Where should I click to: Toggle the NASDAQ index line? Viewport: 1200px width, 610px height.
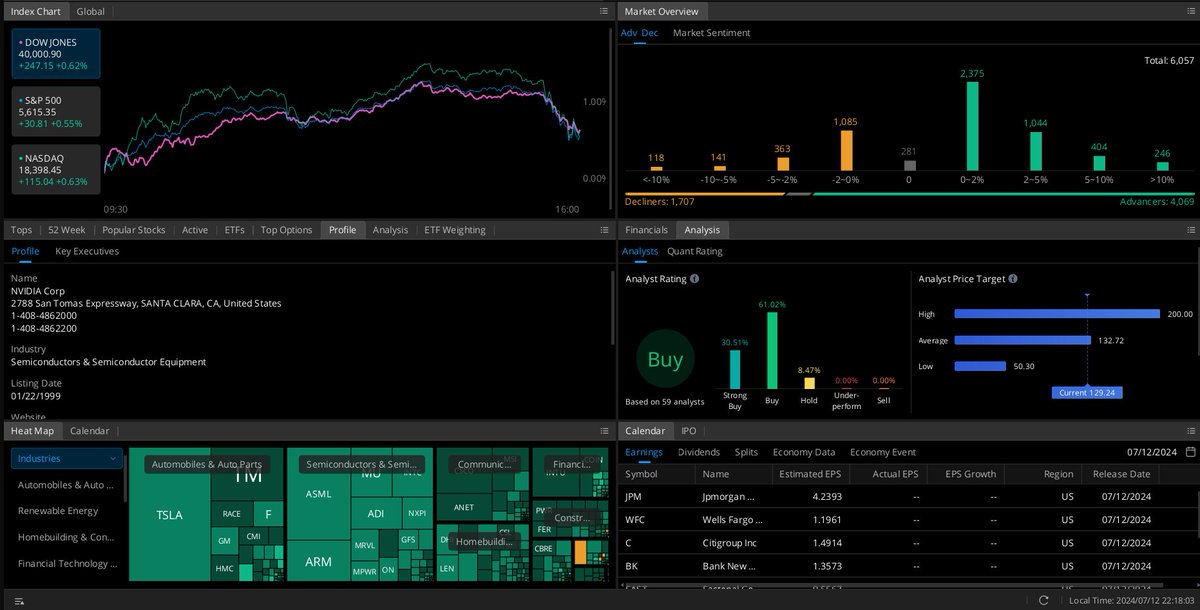coord(57,169)
